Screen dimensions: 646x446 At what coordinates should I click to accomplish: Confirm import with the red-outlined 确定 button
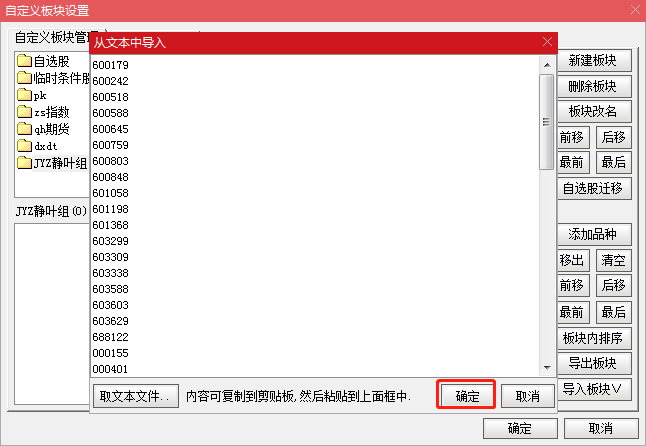[467, 396]
